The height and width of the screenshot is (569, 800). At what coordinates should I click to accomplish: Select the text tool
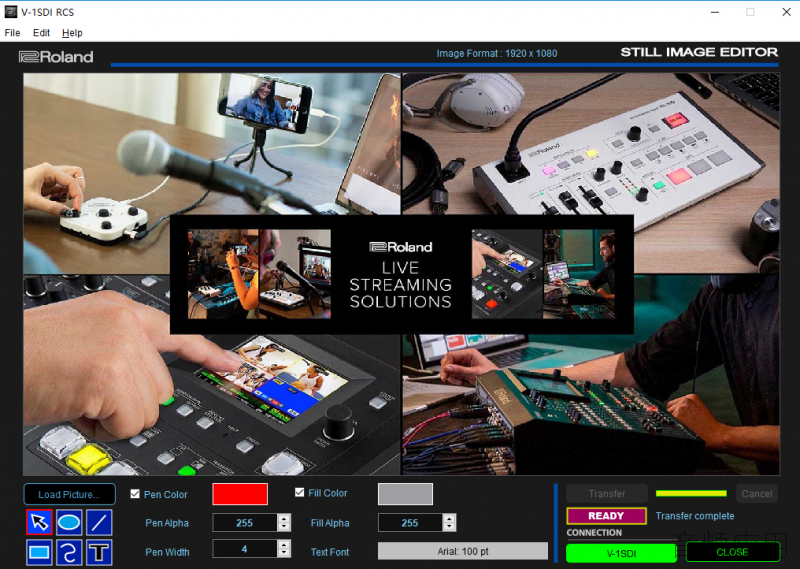click(99, 552)
